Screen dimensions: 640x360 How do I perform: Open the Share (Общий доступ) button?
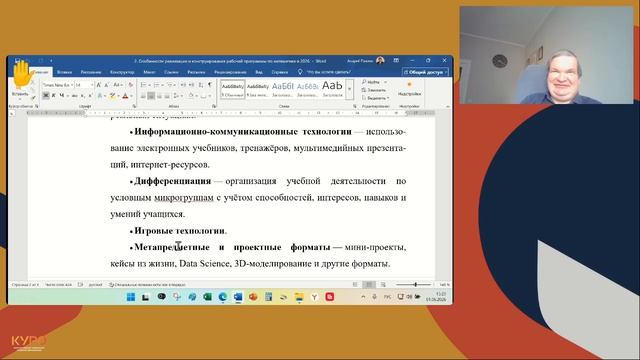425,72
